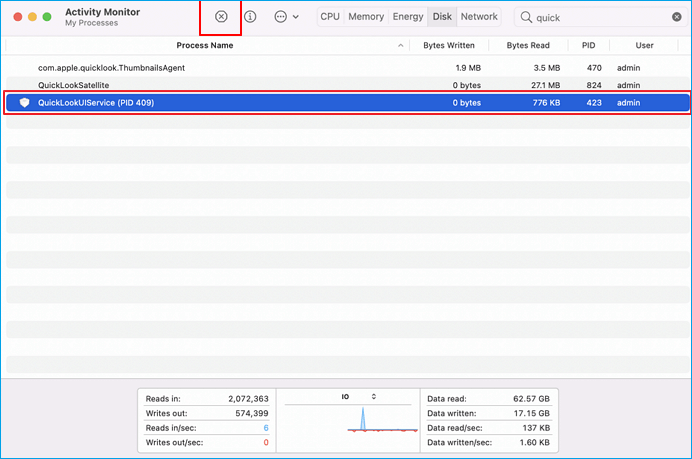
Task: Select the Disk tab
Action: tap(442, 17)
